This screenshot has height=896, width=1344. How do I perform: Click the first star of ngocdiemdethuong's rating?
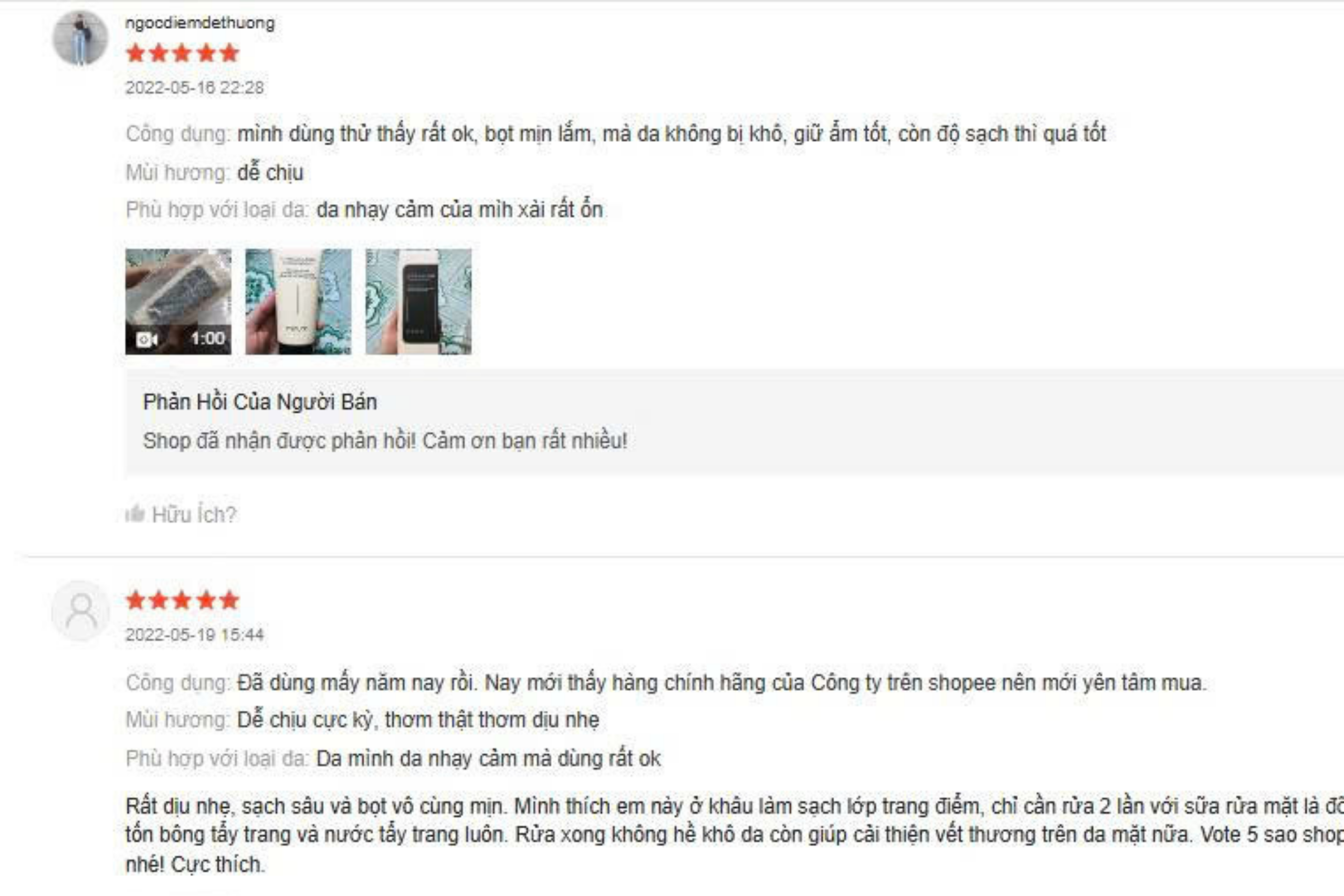coord(136,53)
